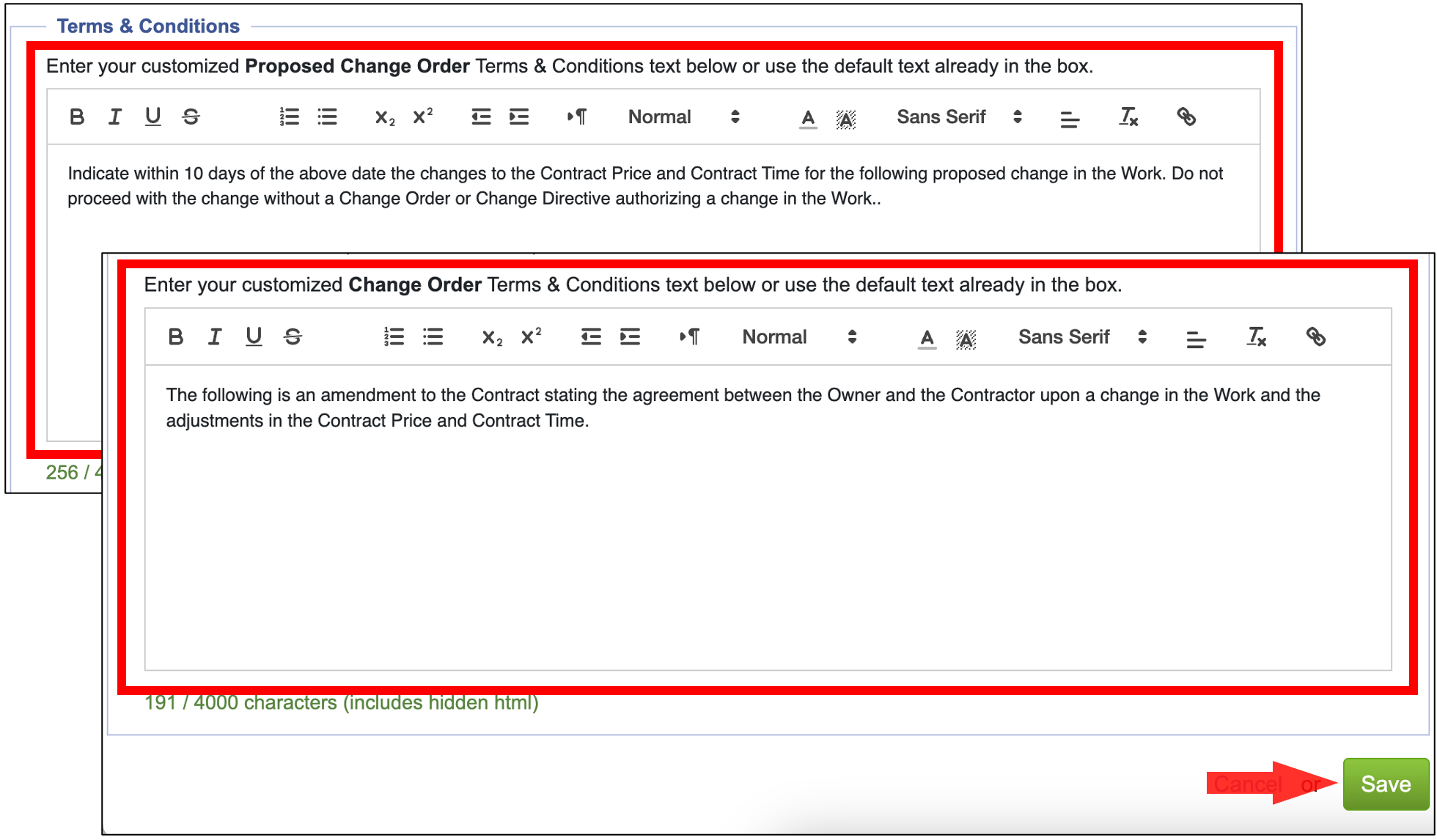This screenshot has width=1437, height=840.
Task: Insert bullet list in Change Order editor
Action: 433,337
